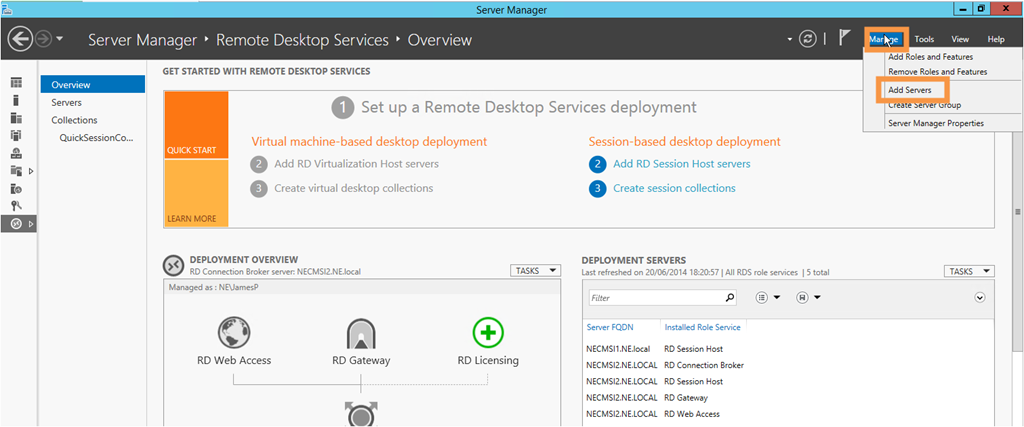1024x427 pixels.
Task: Select the RD Connection Broker row
Action: point(788,366)
